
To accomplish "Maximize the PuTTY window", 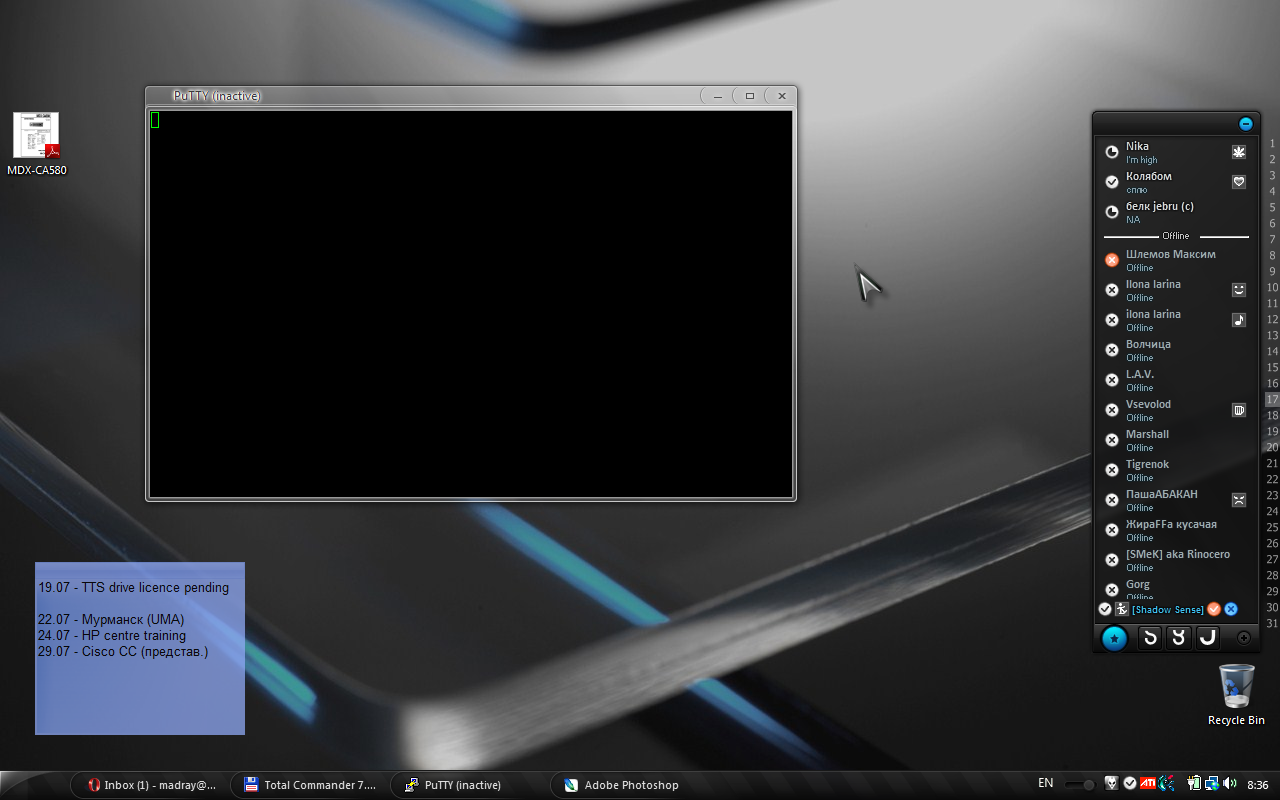I will (749, 96).
